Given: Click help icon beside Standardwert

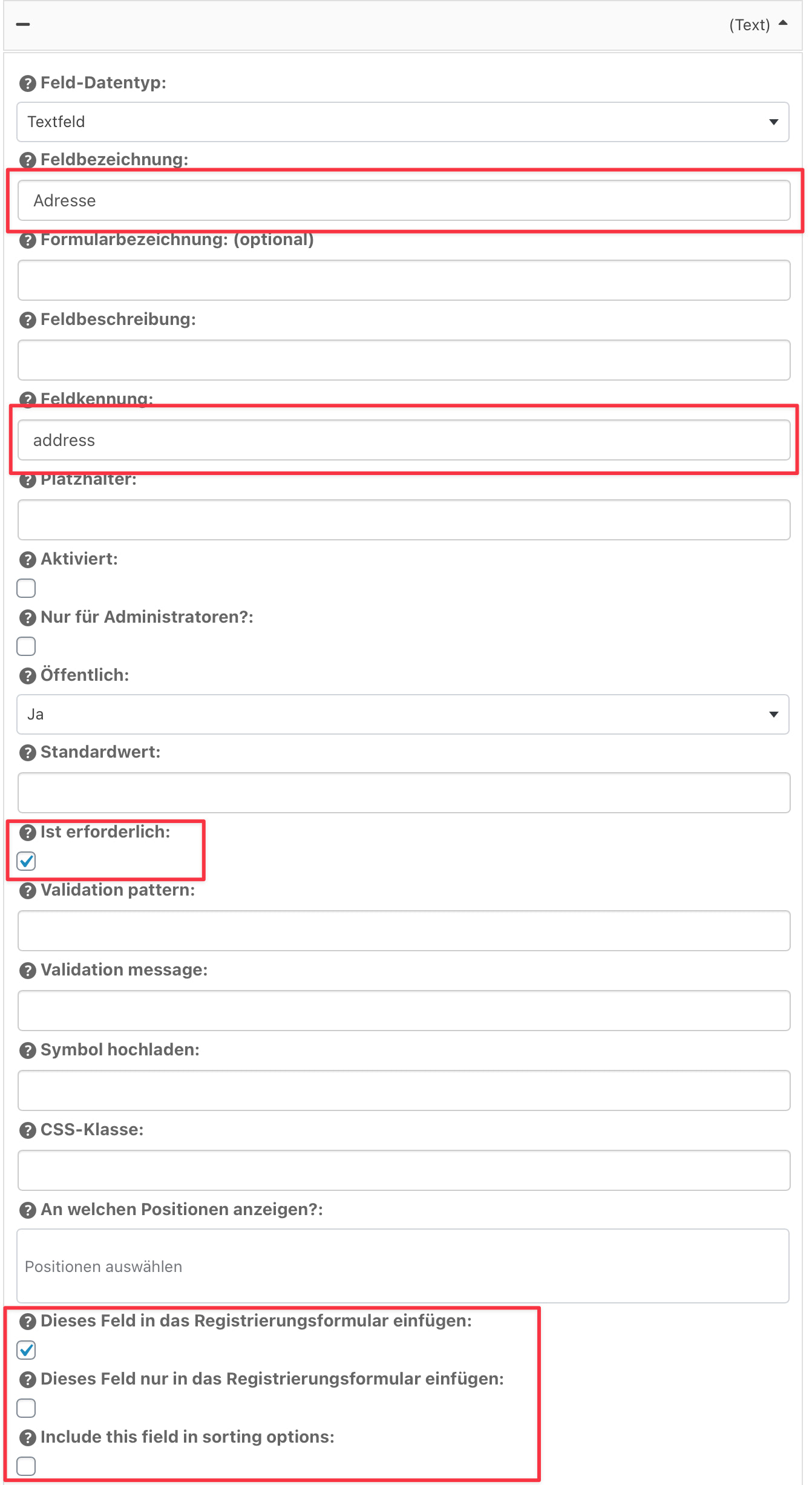Looking at the screenshot, I should point(28,753).
